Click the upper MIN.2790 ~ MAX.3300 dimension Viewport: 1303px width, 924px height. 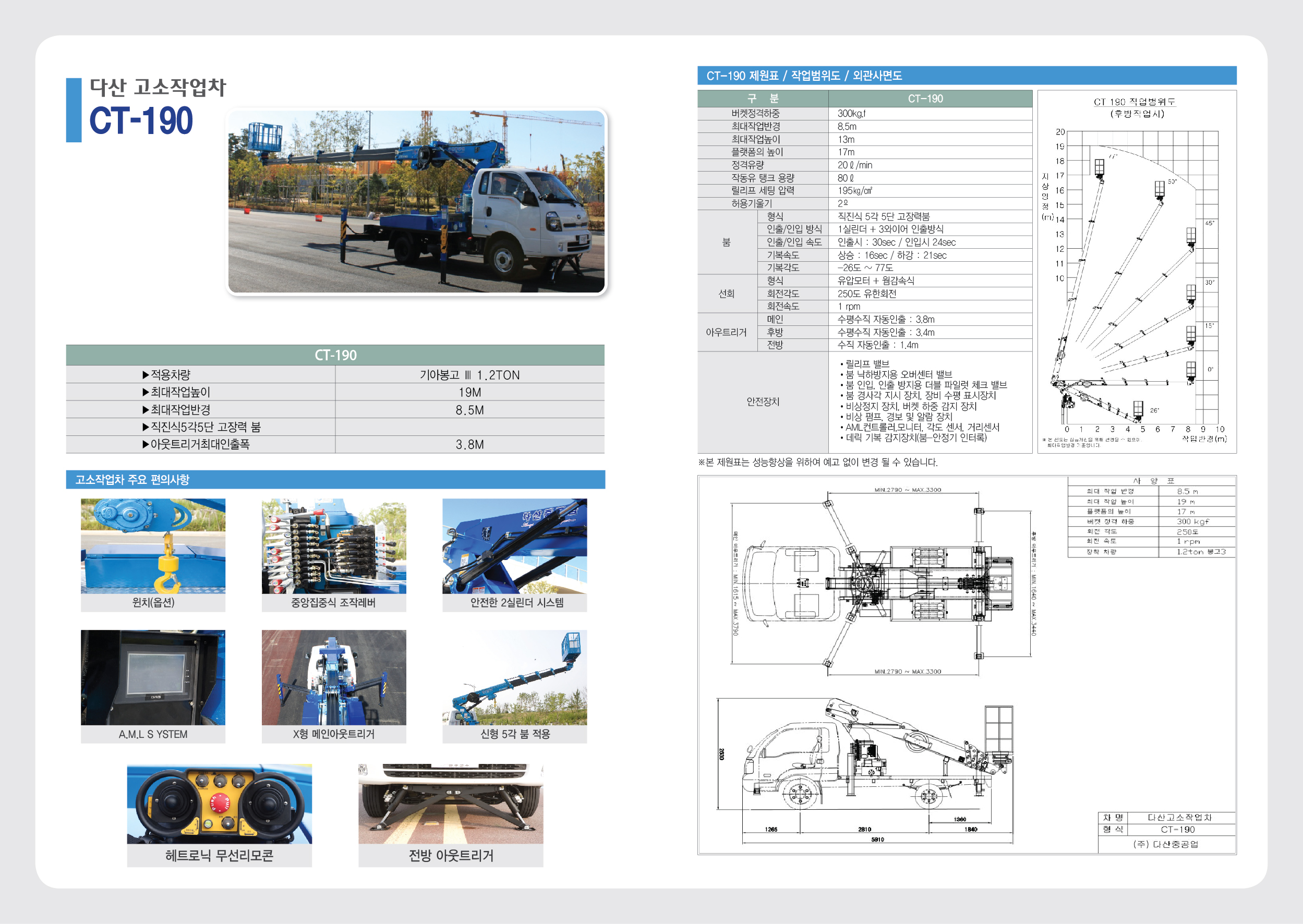coord(908,490)
